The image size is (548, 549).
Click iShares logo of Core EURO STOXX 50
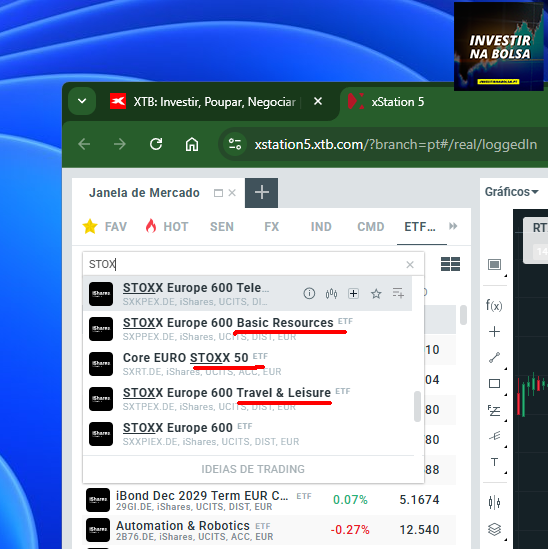pos(101,364)
